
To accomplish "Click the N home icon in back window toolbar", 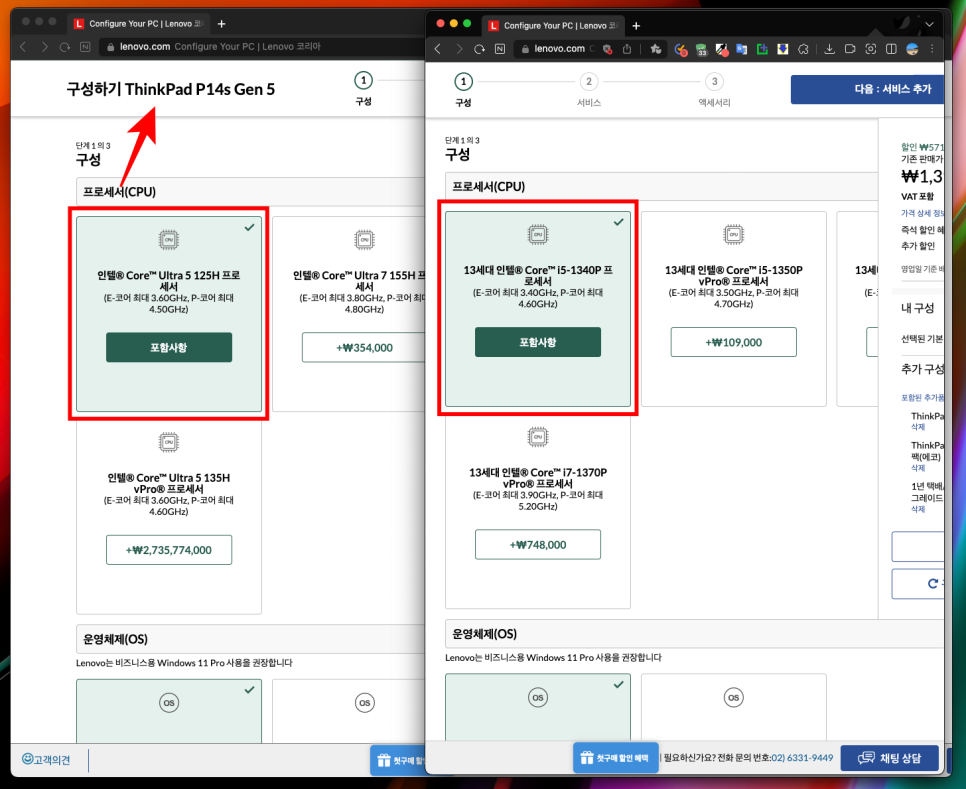I will click(85, 47).
